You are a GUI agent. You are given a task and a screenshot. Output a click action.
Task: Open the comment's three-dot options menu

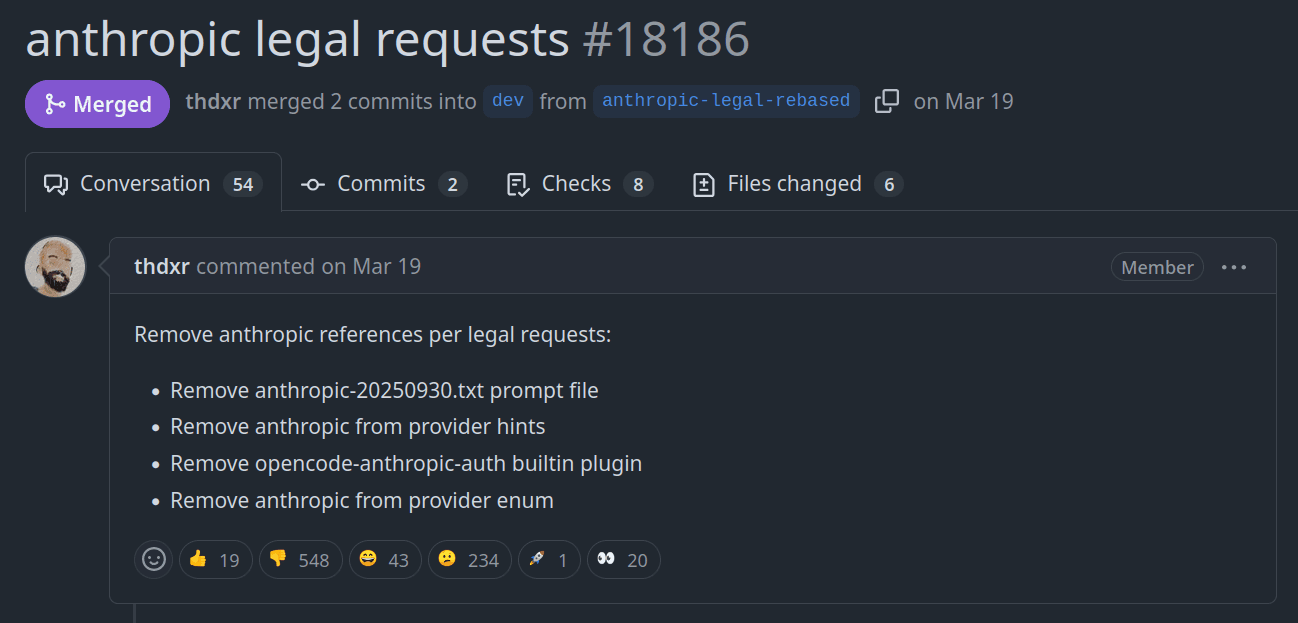coord(1234,267)
